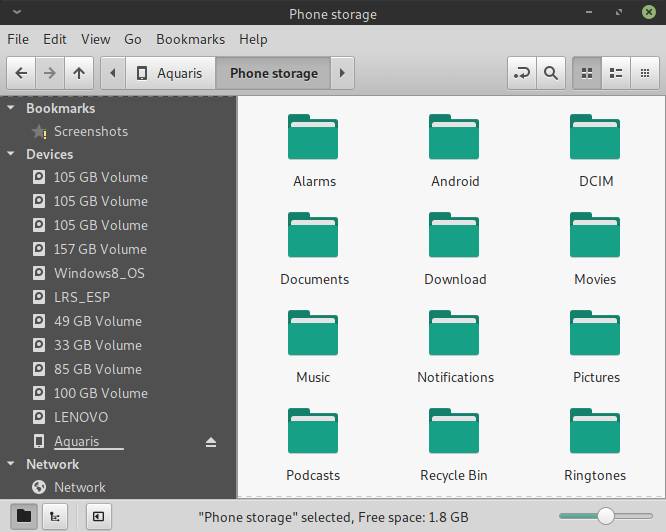Open the search magnifier tool
The width and height of the screenshot is (666, 532).
(x=550, y=73)
